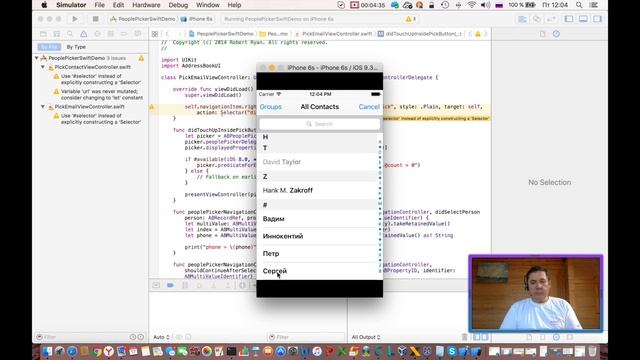Collapse the PeoplePickerSwiftDemo issues tree
Screen dimensions: 640x360
tap(37, 58)
